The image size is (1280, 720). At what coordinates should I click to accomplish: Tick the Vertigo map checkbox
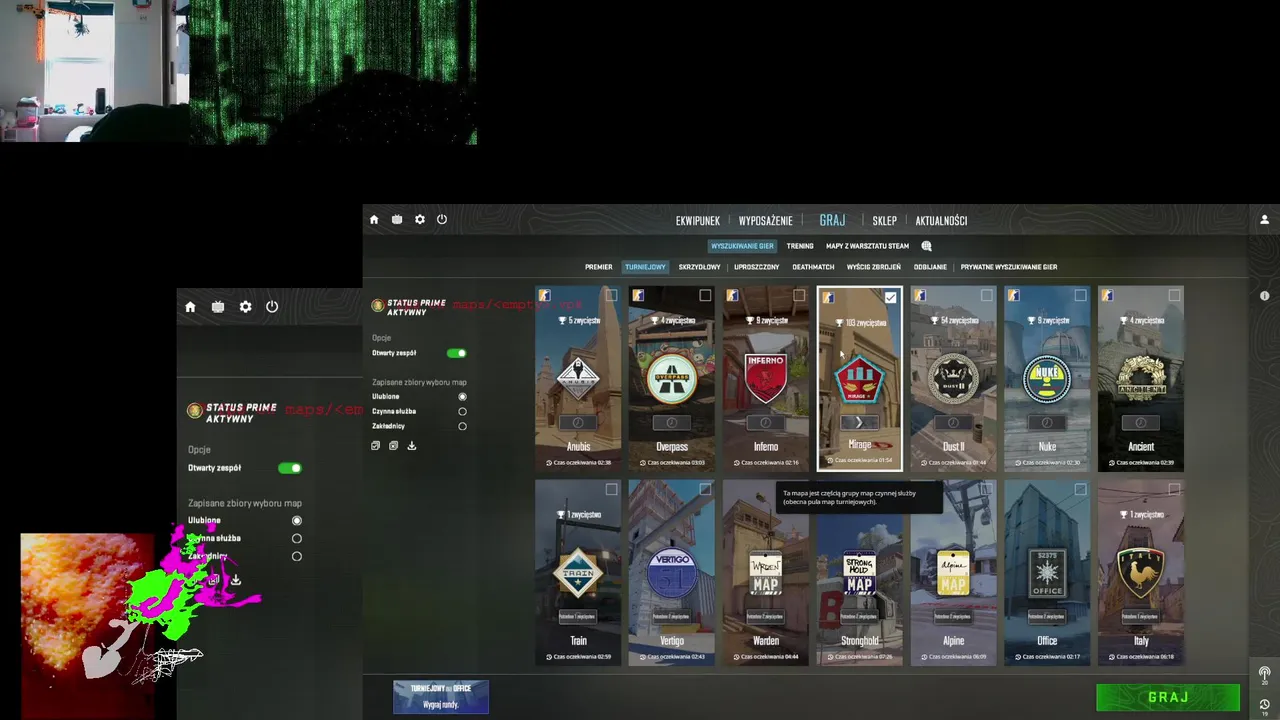pos(705,489)
